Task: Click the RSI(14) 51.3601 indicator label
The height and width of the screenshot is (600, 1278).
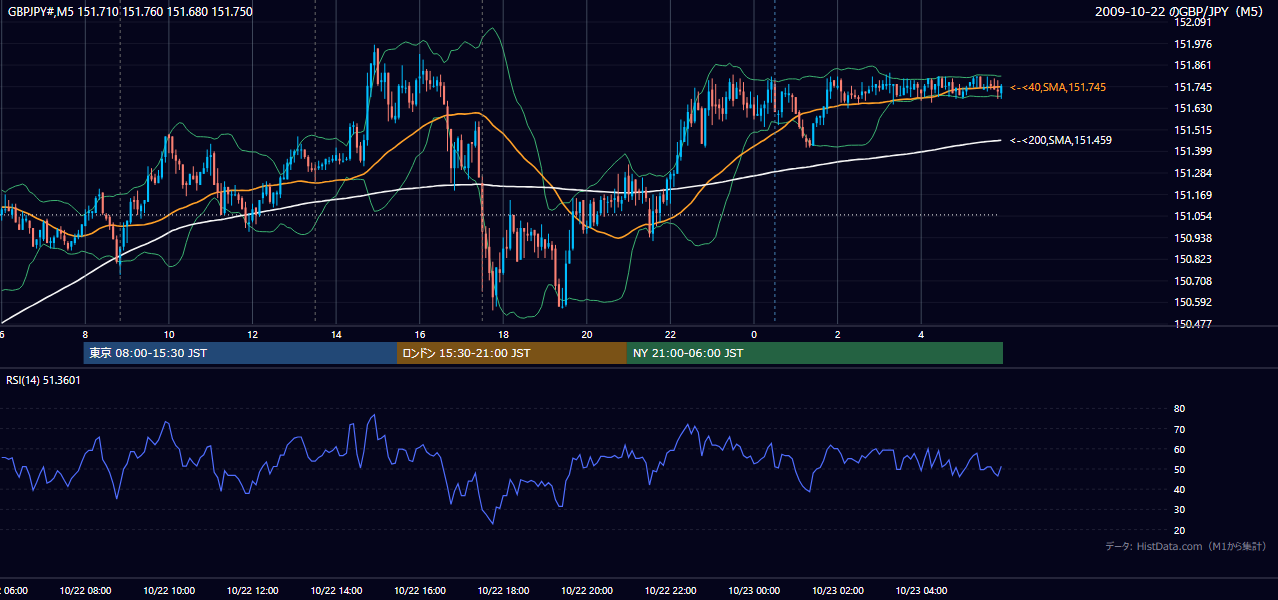Action: pos(44,380)
